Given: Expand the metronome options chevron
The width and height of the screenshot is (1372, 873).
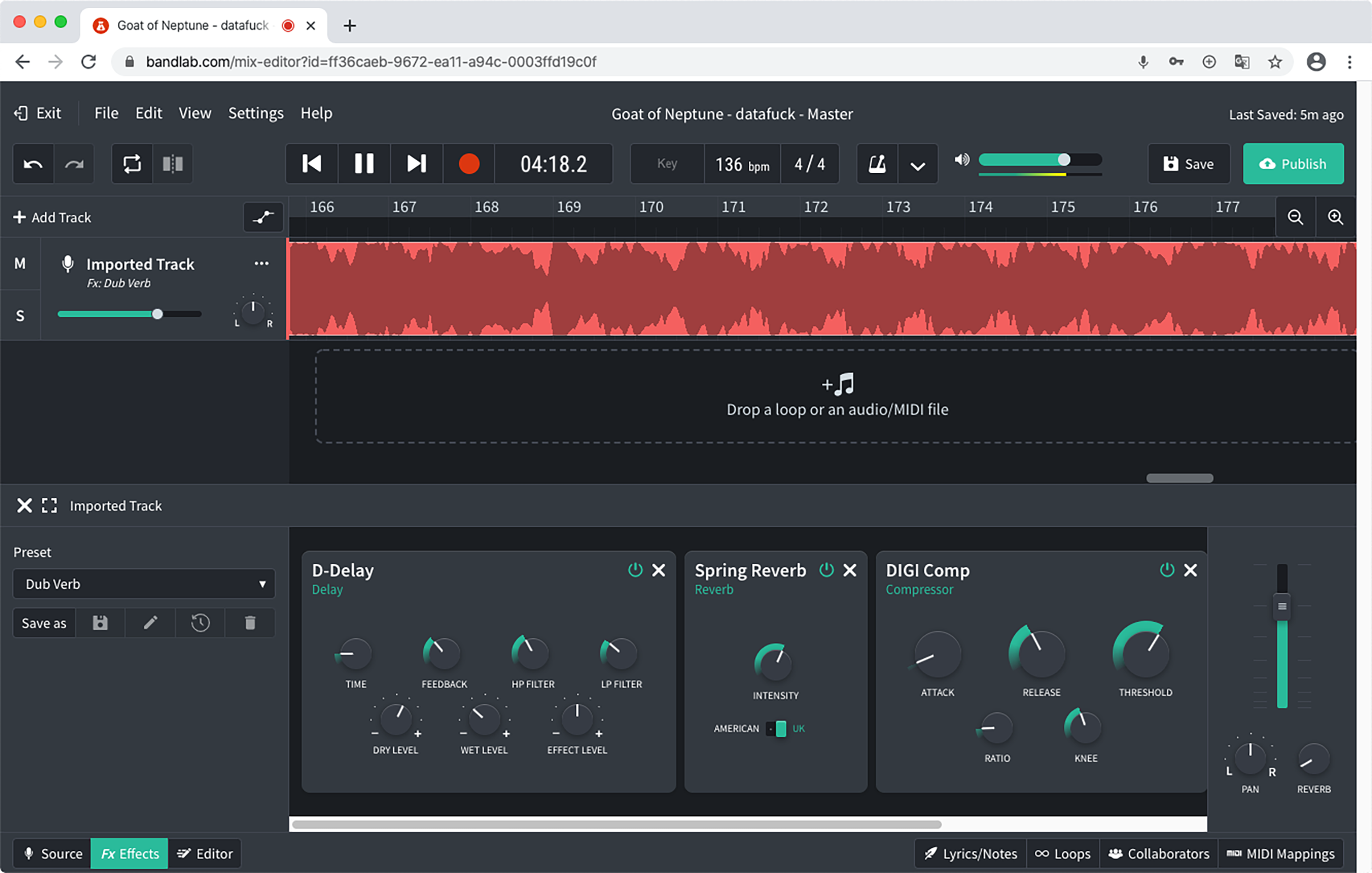Looking at the screenshot, I should coord(917,165).
